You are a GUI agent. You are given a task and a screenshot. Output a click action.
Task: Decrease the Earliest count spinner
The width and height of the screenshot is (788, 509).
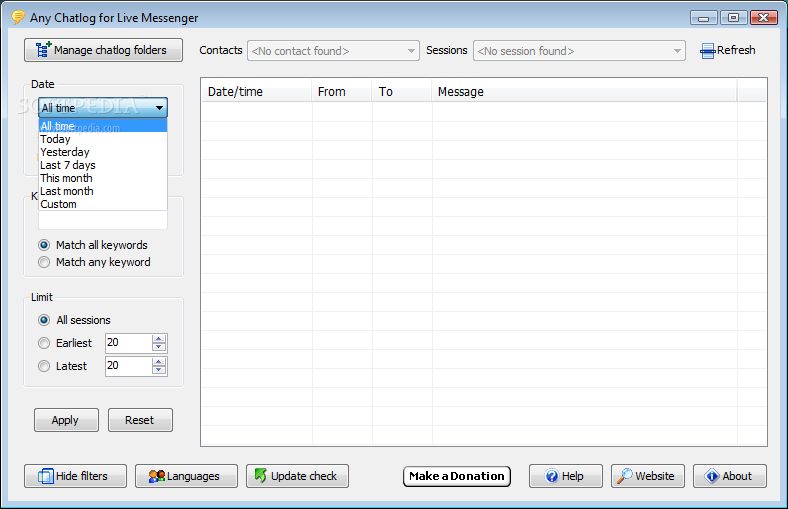(x=159, y=347)
